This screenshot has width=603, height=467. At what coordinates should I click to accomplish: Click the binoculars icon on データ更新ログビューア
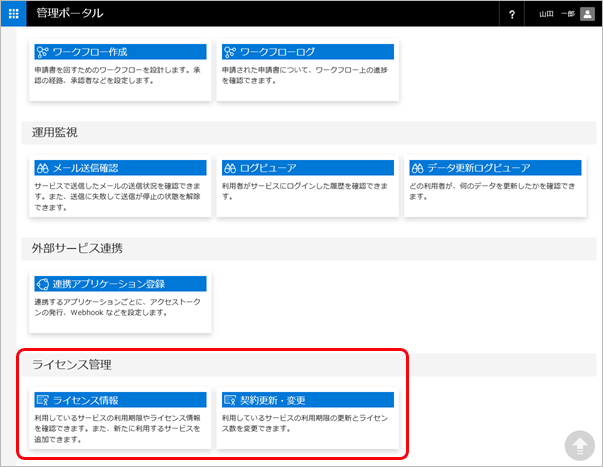[x=417, y=168]
